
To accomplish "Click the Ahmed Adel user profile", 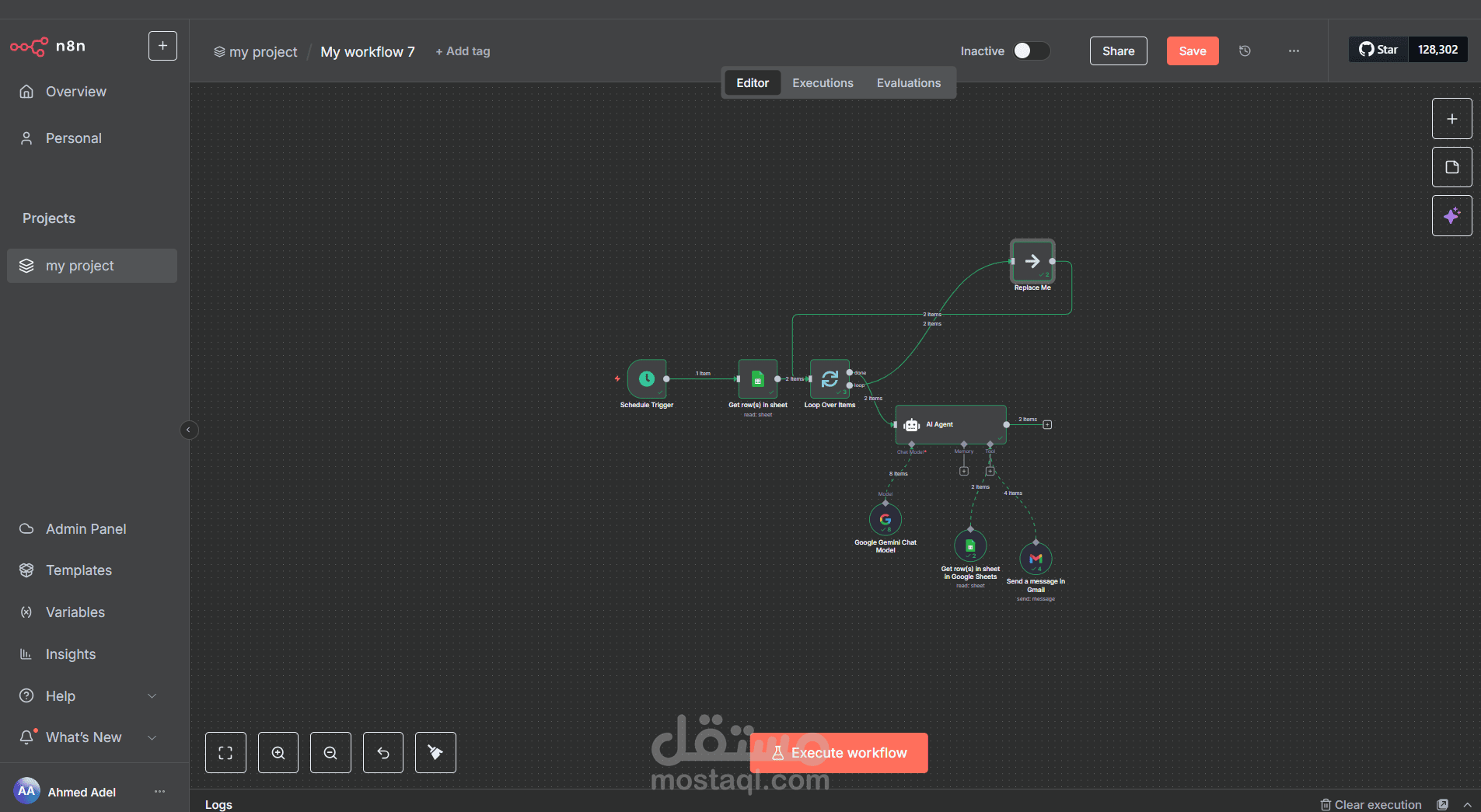I will tap(65, 792).
